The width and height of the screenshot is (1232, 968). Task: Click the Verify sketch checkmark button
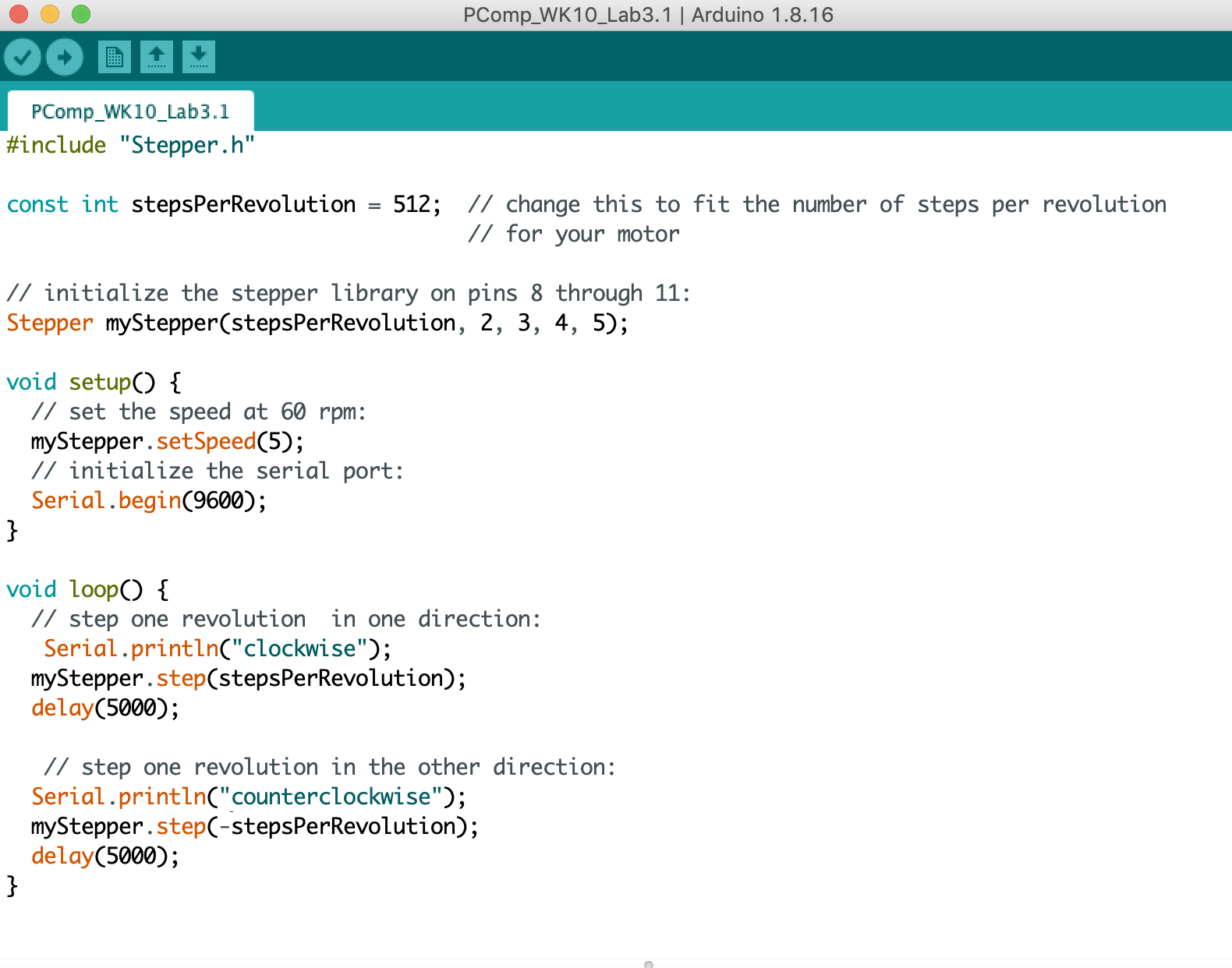pyautogui.click(x=23, y=57)
